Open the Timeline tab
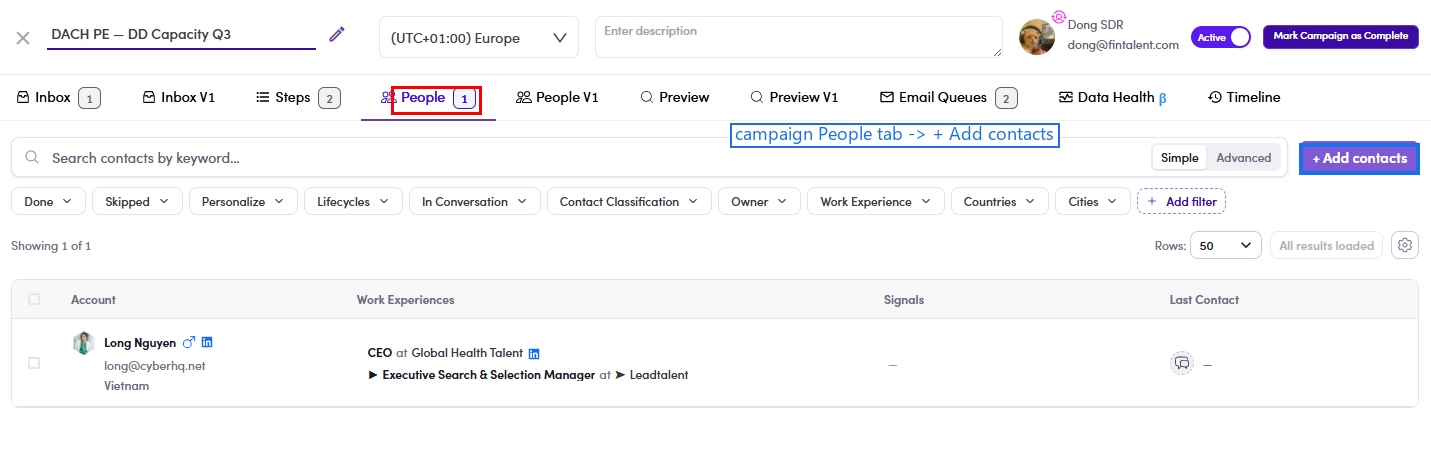The width and height of the screenshot is (1431, 460). (x=1244, y=98)
